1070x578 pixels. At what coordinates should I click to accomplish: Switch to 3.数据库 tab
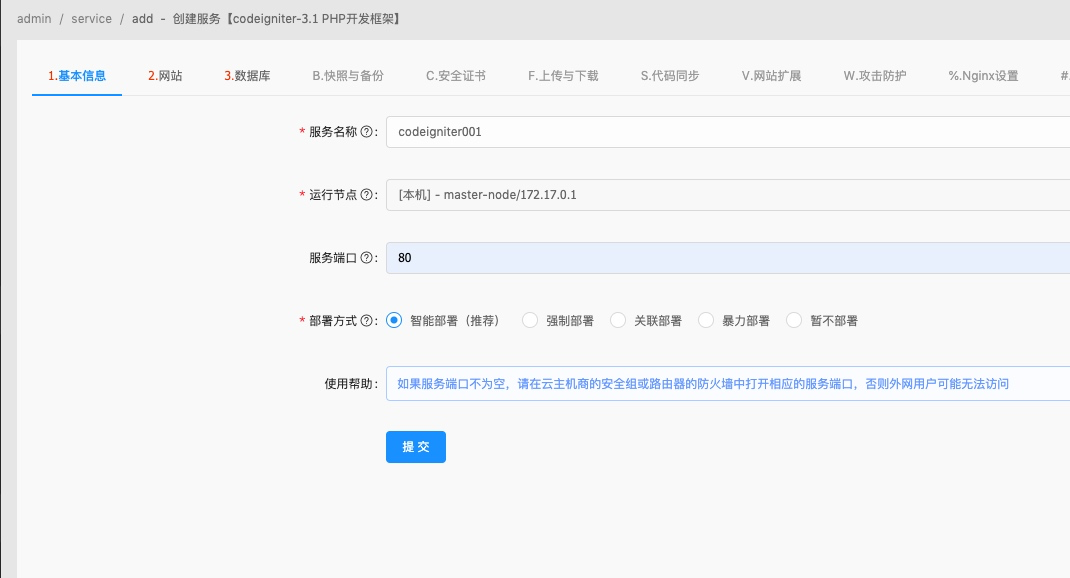point(247,76)
